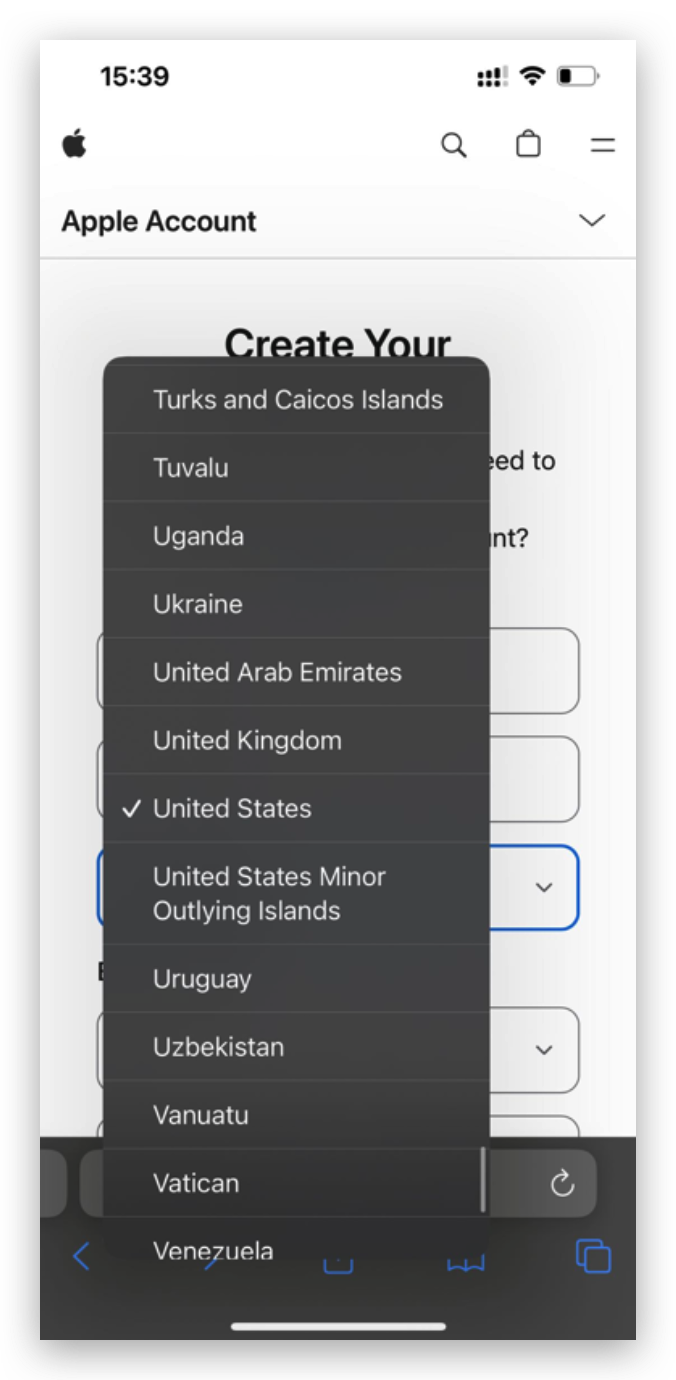The height and width of the screenshot is (1380, 676).
Task: Open the Safari tabs overview icon
Action: pyautogui.click(x=593, y=1256)
